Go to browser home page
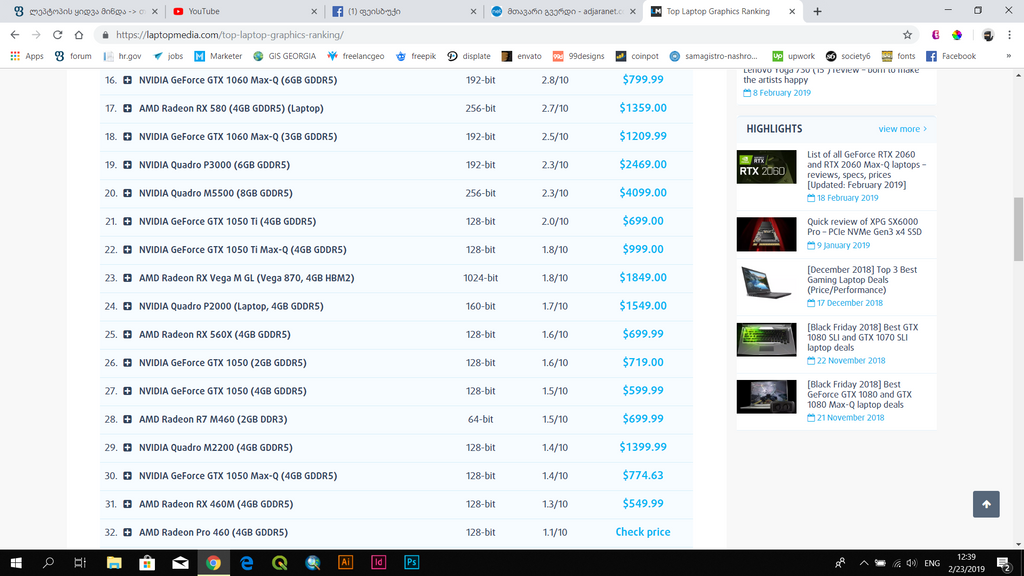Screen dimensions: 1024x576 pyautogui.click(x=79, y=35)
